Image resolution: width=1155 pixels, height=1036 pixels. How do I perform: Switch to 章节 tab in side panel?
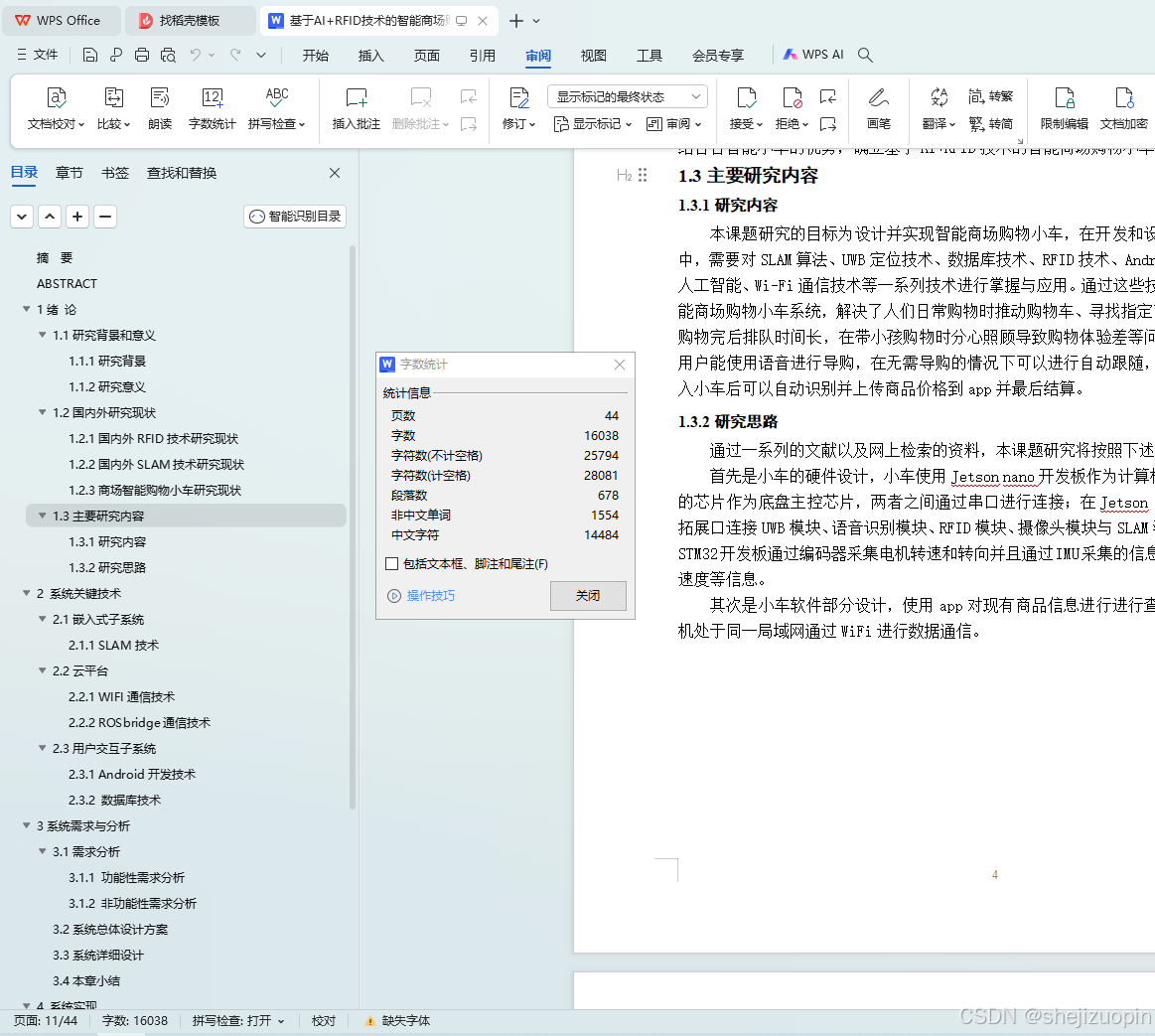[70, 173]
